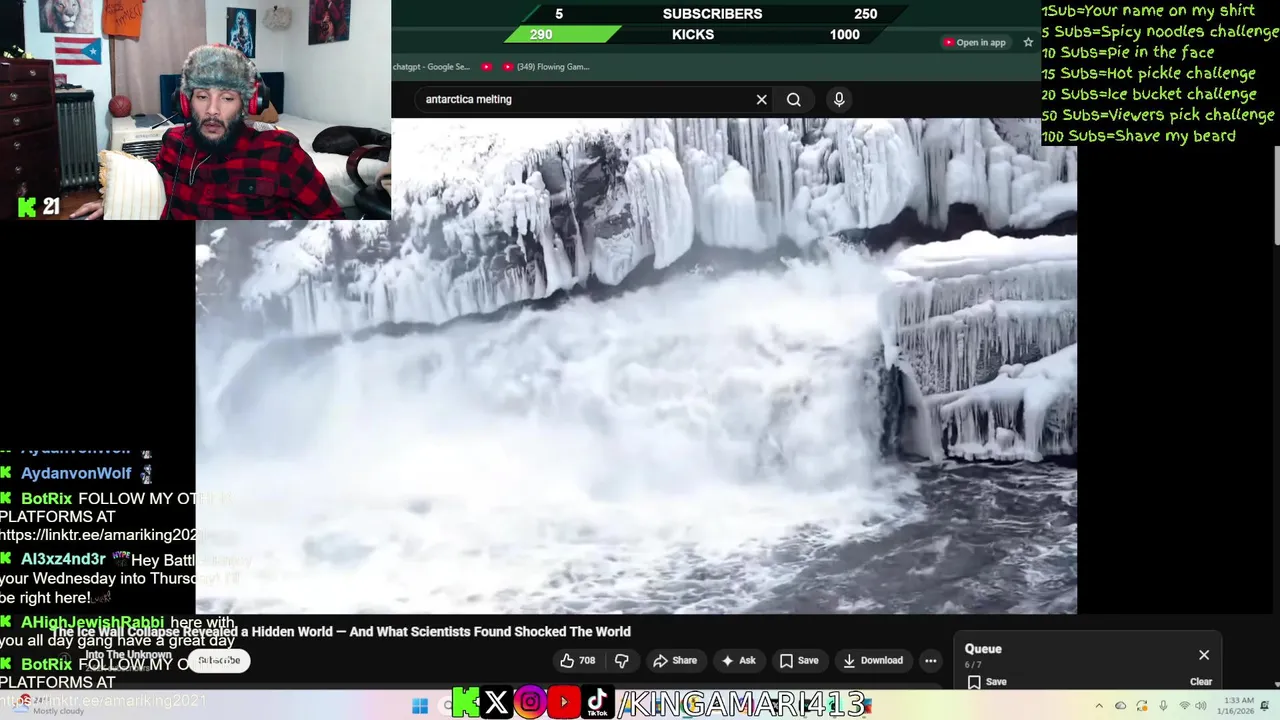Open the '(349) Flowing Gam...' YouTube bookmark
Viewport: 1280px width, 720px height.
tap(546, 67)
